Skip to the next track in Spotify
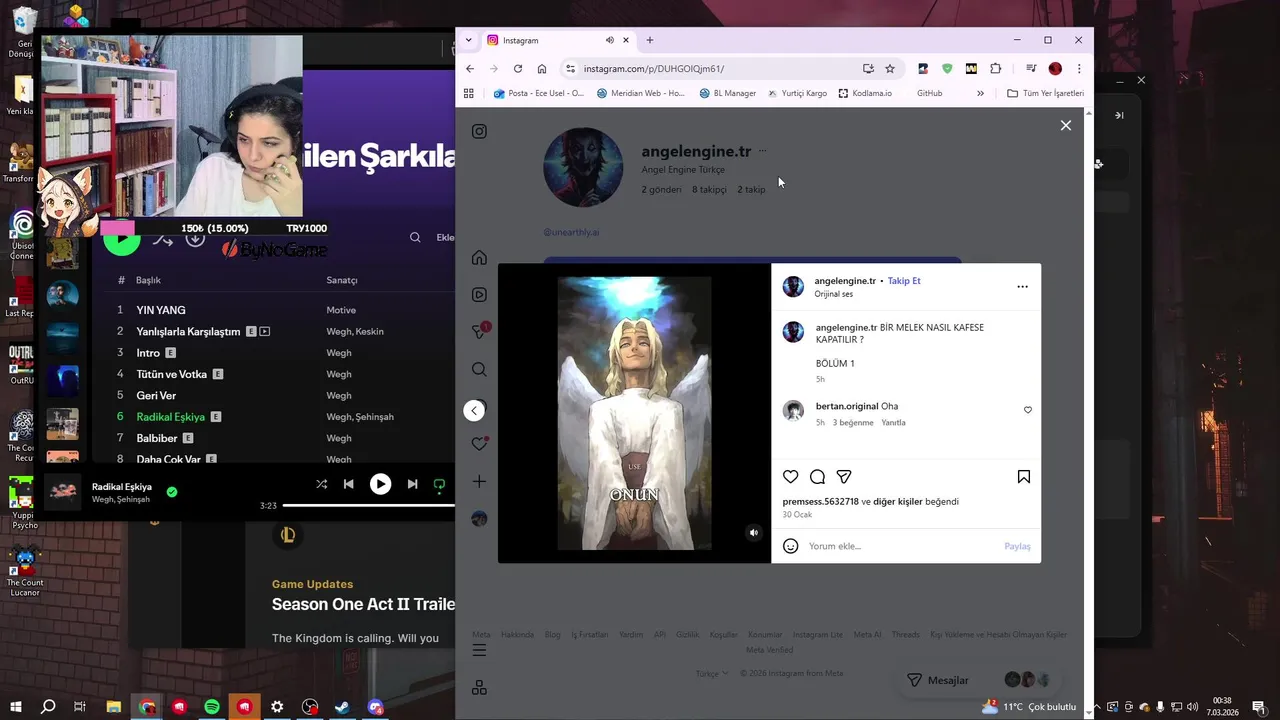This screenshot has width=1280, height=720. [412, 484]
